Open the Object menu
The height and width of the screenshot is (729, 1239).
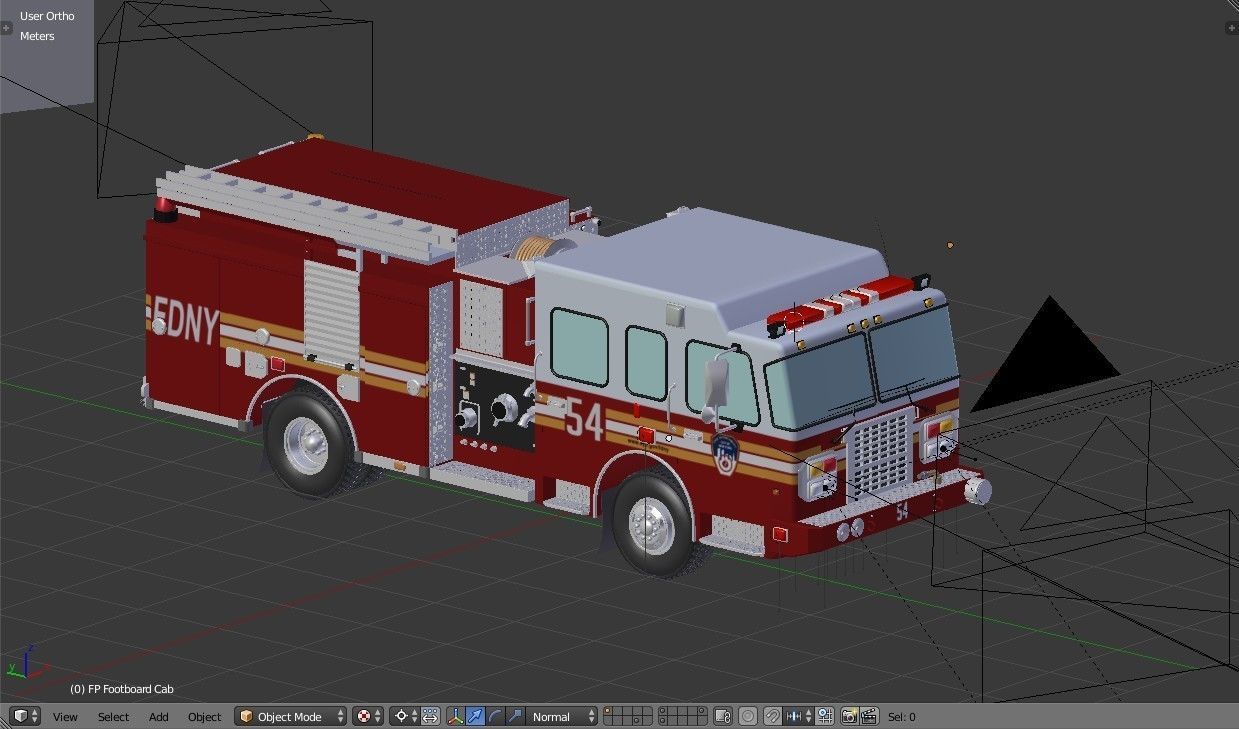pos(204,717)
